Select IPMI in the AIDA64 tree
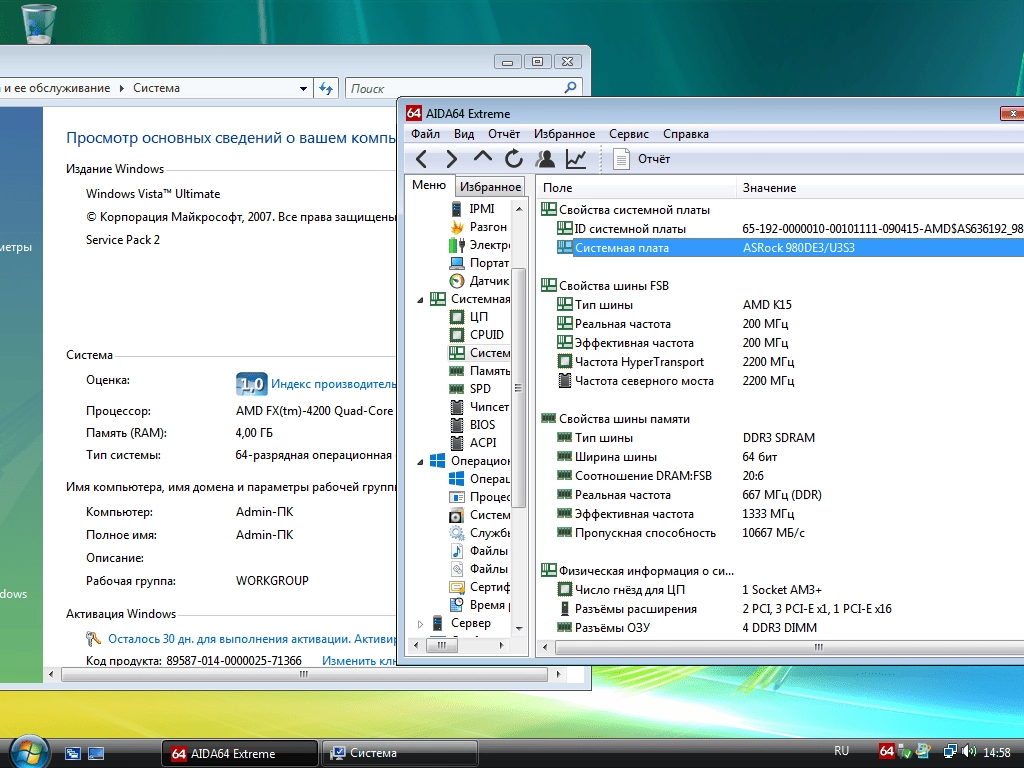 [472, 208]
